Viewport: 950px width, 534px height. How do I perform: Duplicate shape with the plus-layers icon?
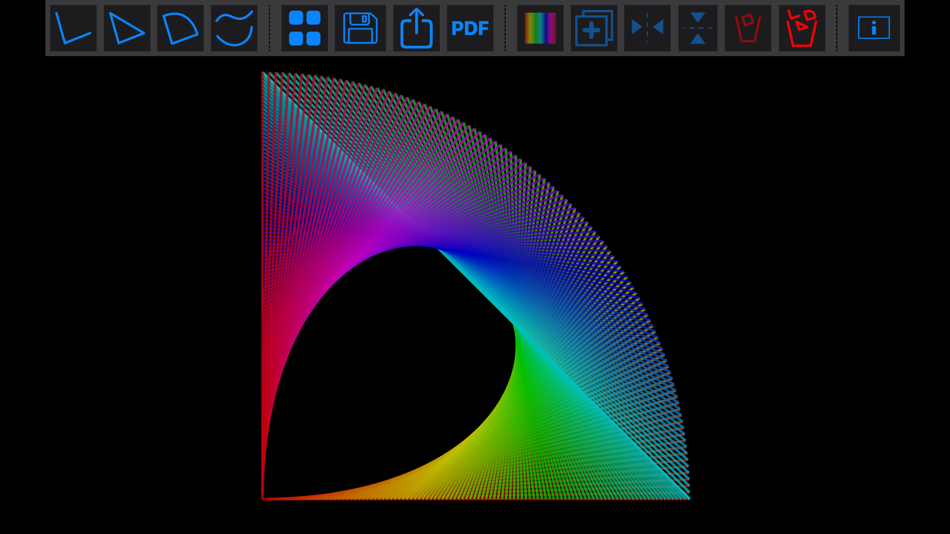coord(594,28)
